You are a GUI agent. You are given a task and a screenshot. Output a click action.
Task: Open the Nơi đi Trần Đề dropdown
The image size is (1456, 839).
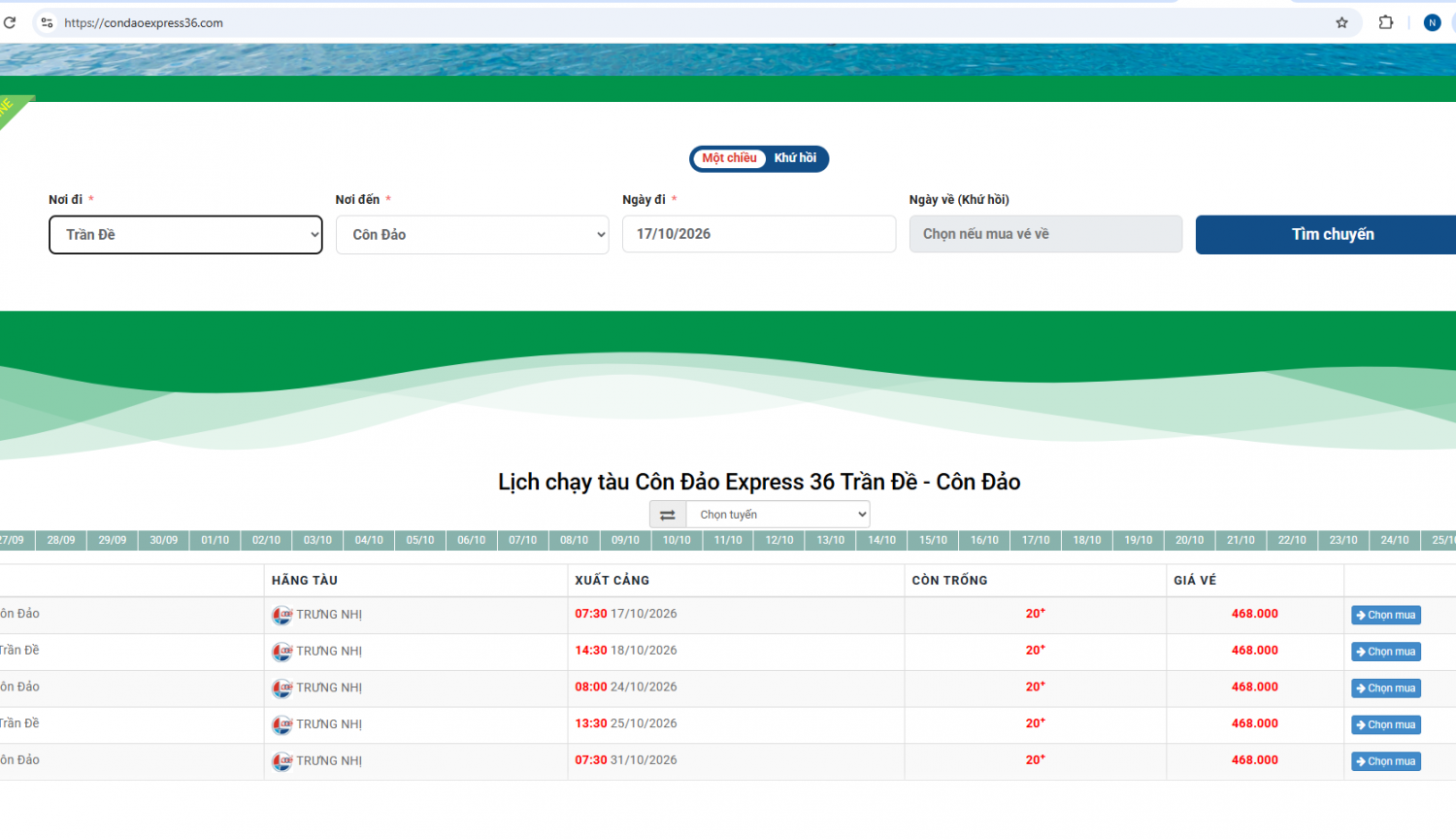click(x=185, y=235)
